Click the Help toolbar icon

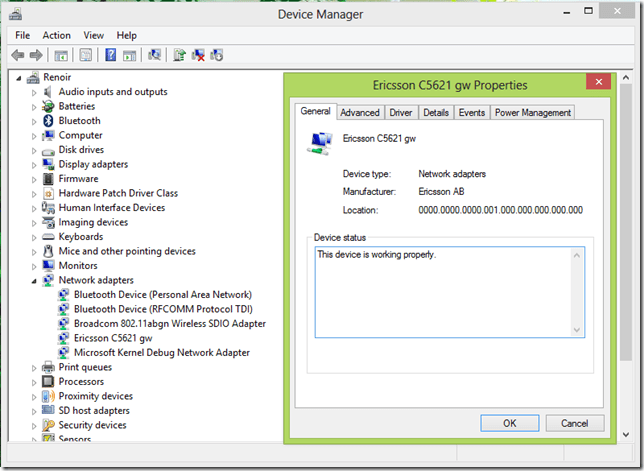coord(110,55)
